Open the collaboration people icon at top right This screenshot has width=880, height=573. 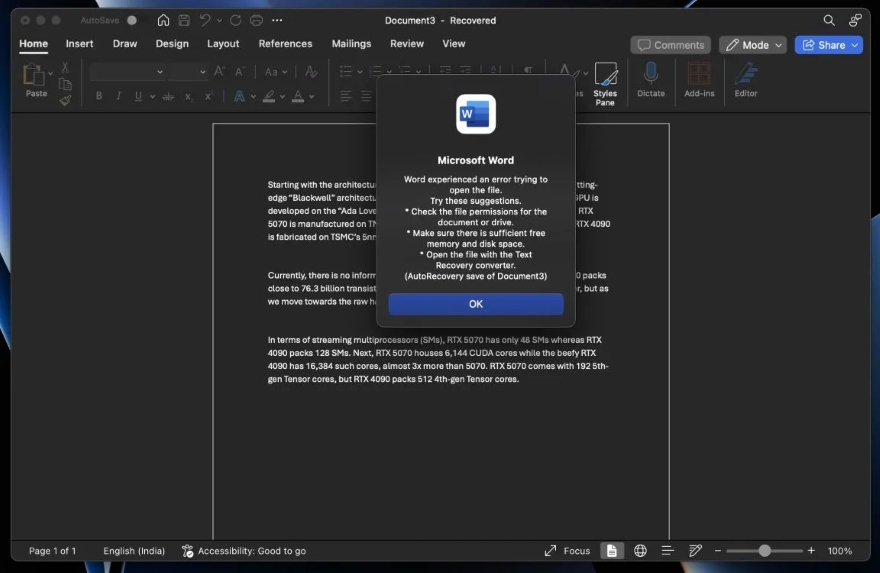pos(855,20)
